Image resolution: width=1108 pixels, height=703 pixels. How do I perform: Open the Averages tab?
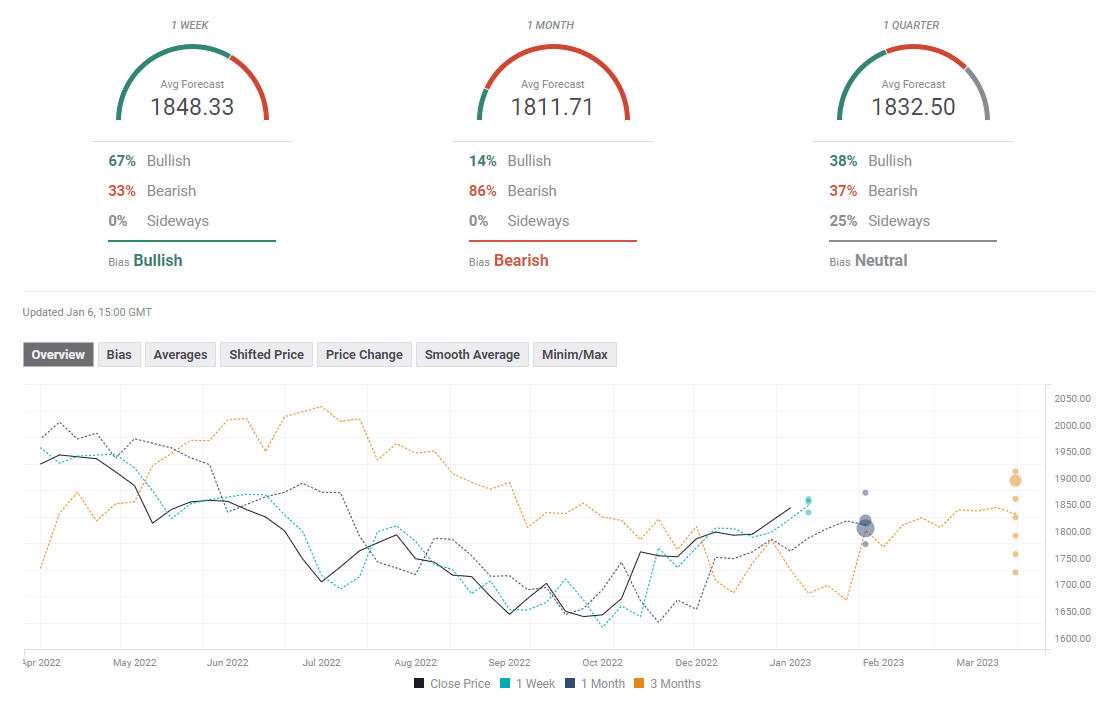tap(180, 355)
